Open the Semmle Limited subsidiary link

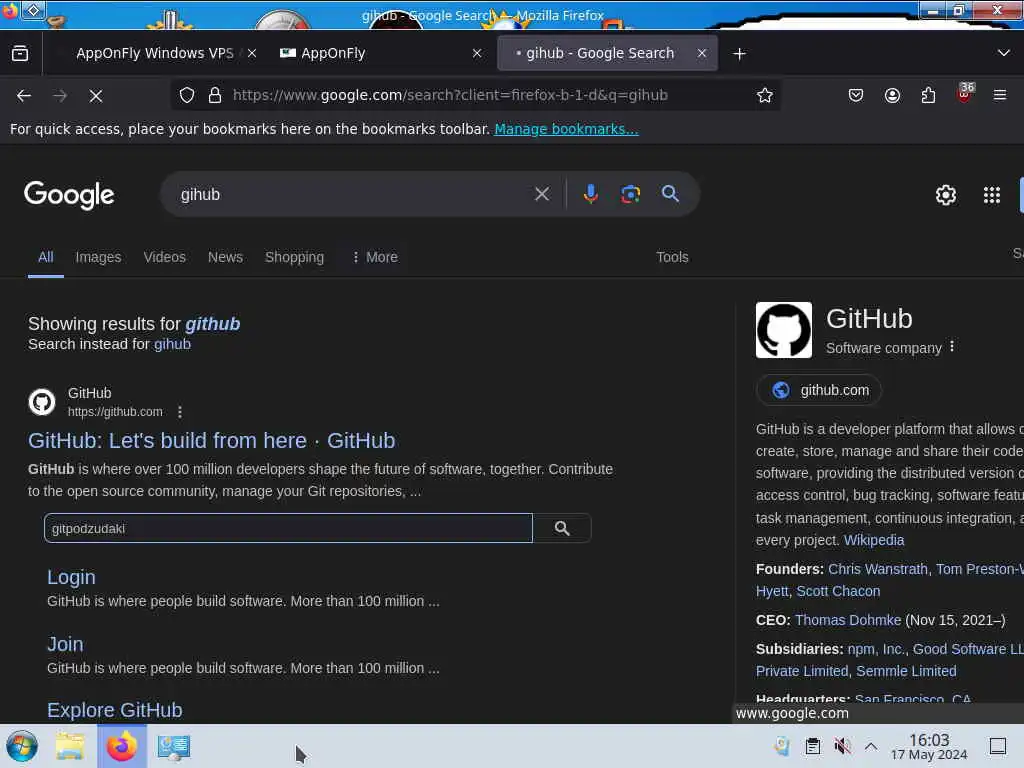coord(906,671)
